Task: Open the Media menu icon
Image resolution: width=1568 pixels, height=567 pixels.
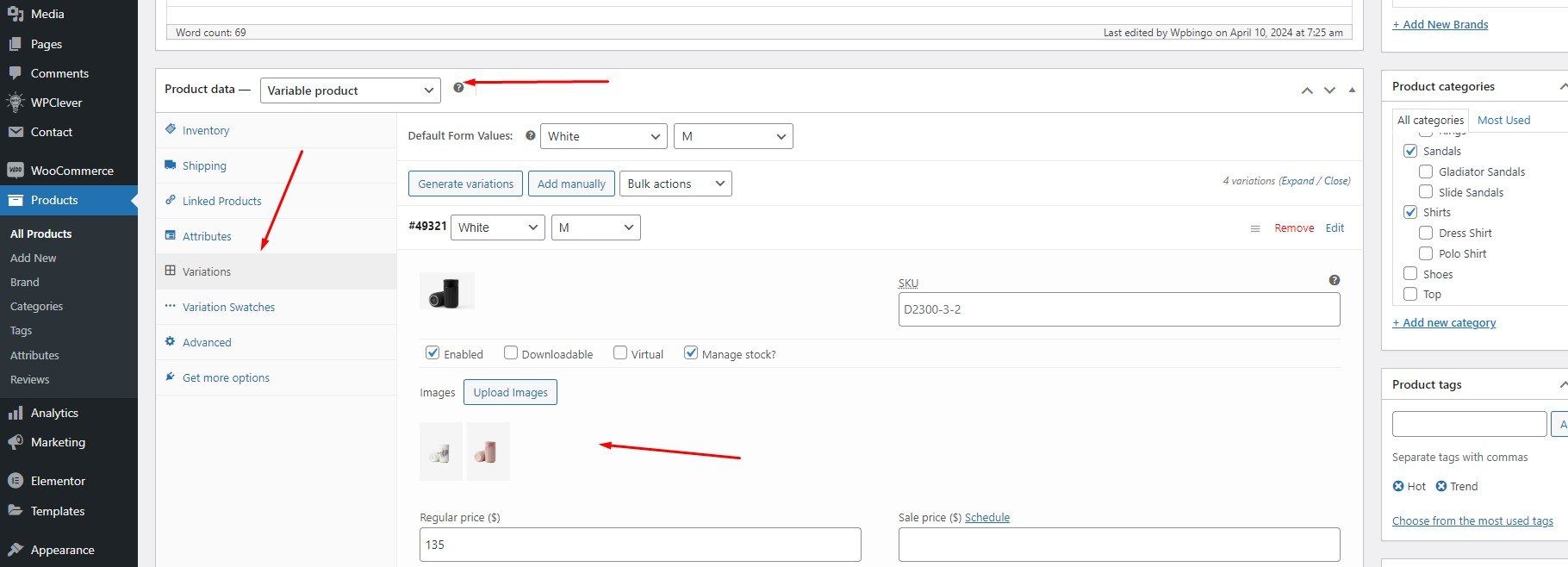Action: click(x=16, y=14)
